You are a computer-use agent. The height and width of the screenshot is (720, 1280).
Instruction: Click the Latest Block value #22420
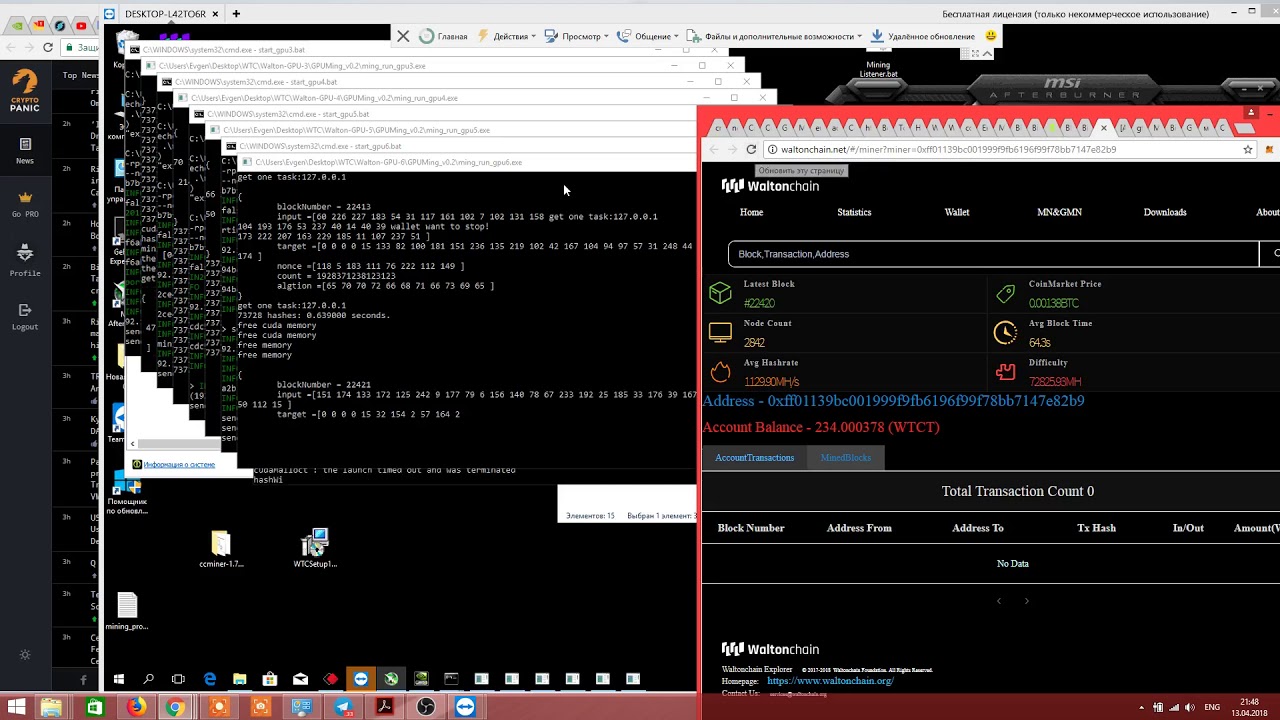[x=760, y=303]
